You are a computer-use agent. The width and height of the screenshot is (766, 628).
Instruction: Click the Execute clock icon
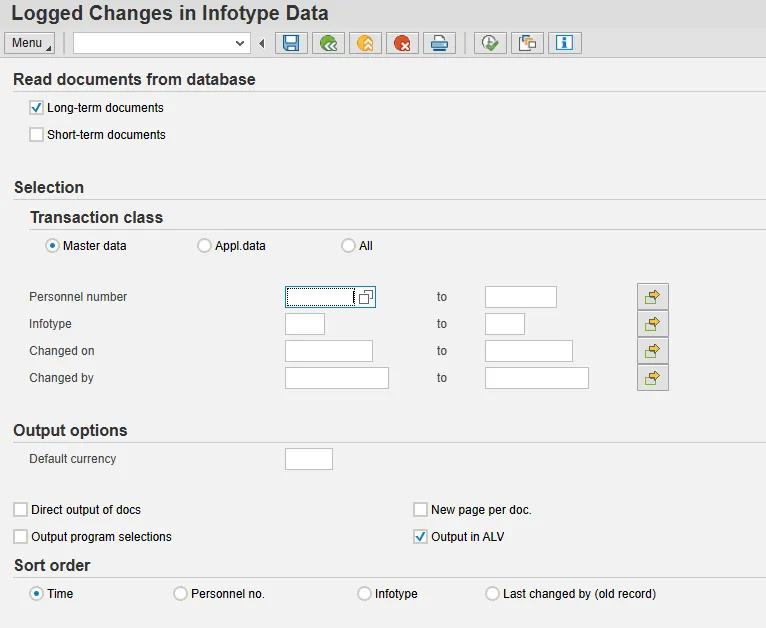pyautogui.click(x=490, y=43)
